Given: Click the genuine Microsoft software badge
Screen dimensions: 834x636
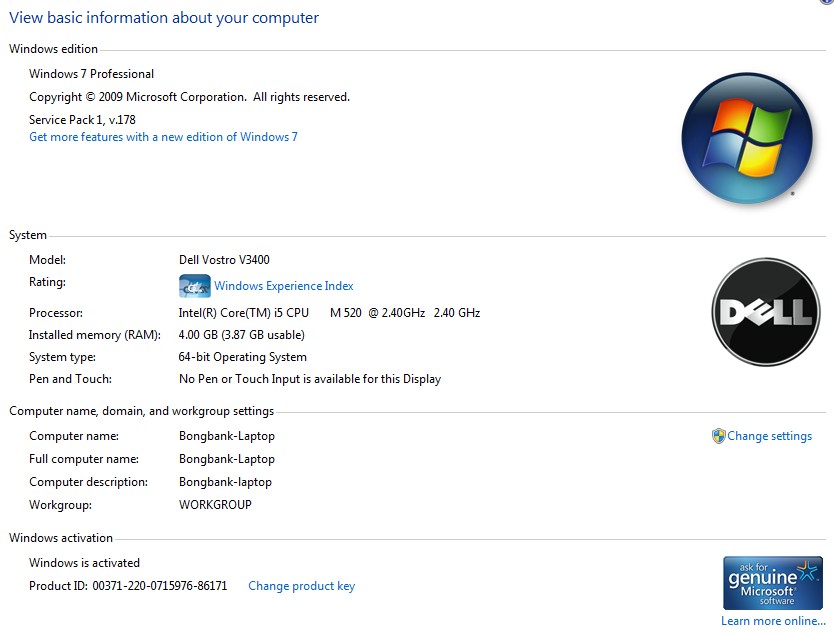Looking at the screenshot, I should [x=773, y=582].
